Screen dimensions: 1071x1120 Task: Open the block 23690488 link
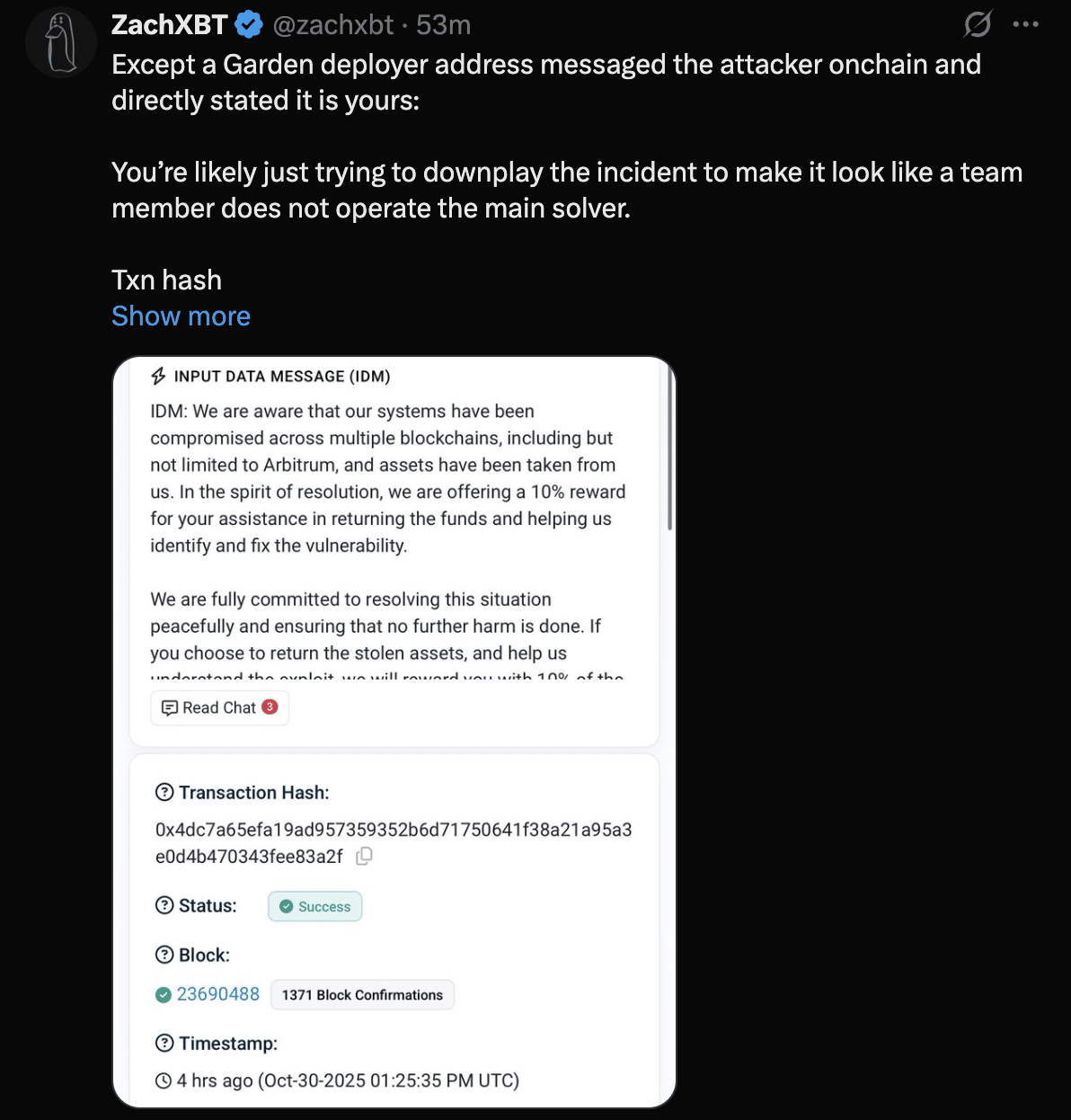(x=218, y=994)
